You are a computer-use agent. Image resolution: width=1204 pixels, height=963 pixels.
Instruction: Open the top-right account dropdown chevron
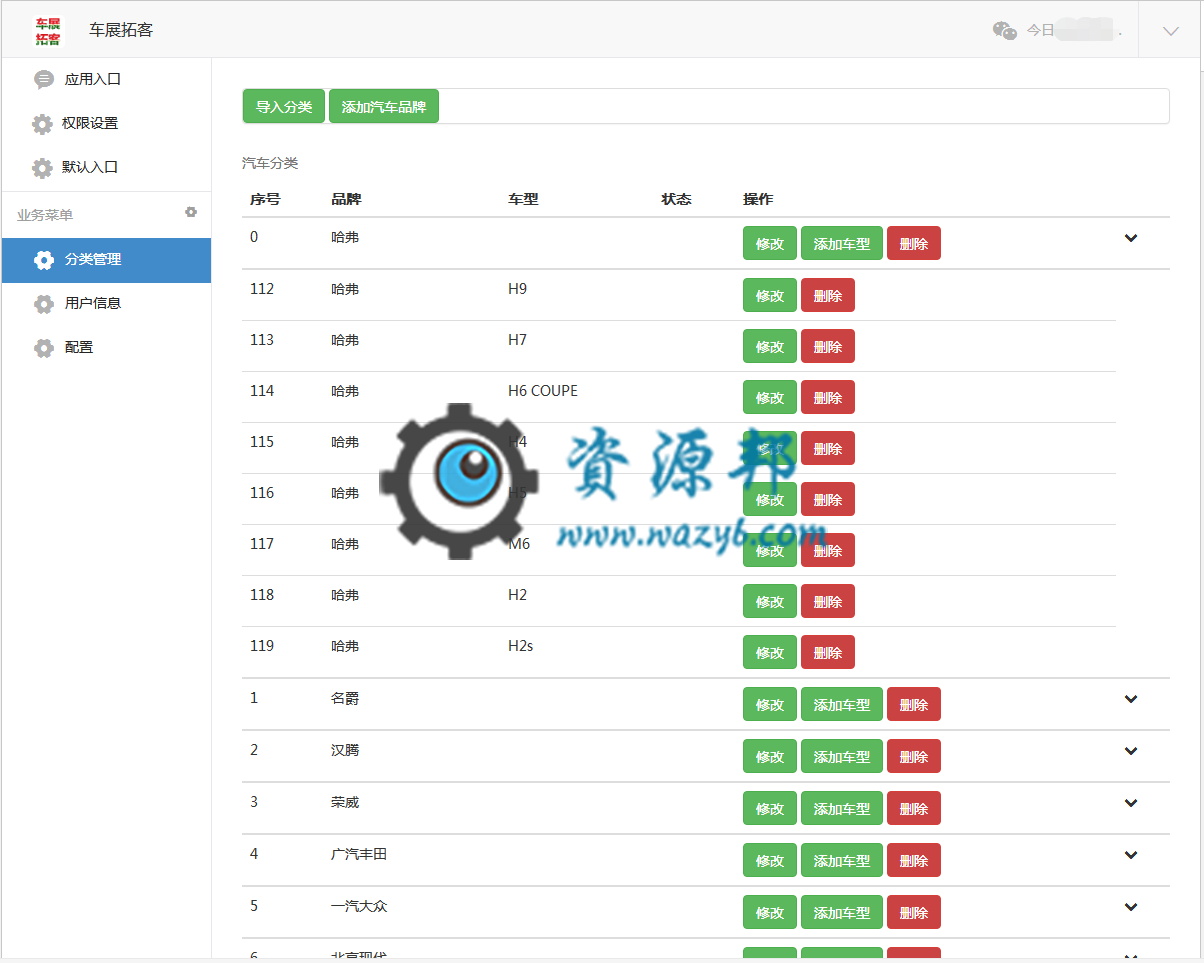click(1171, 30)
